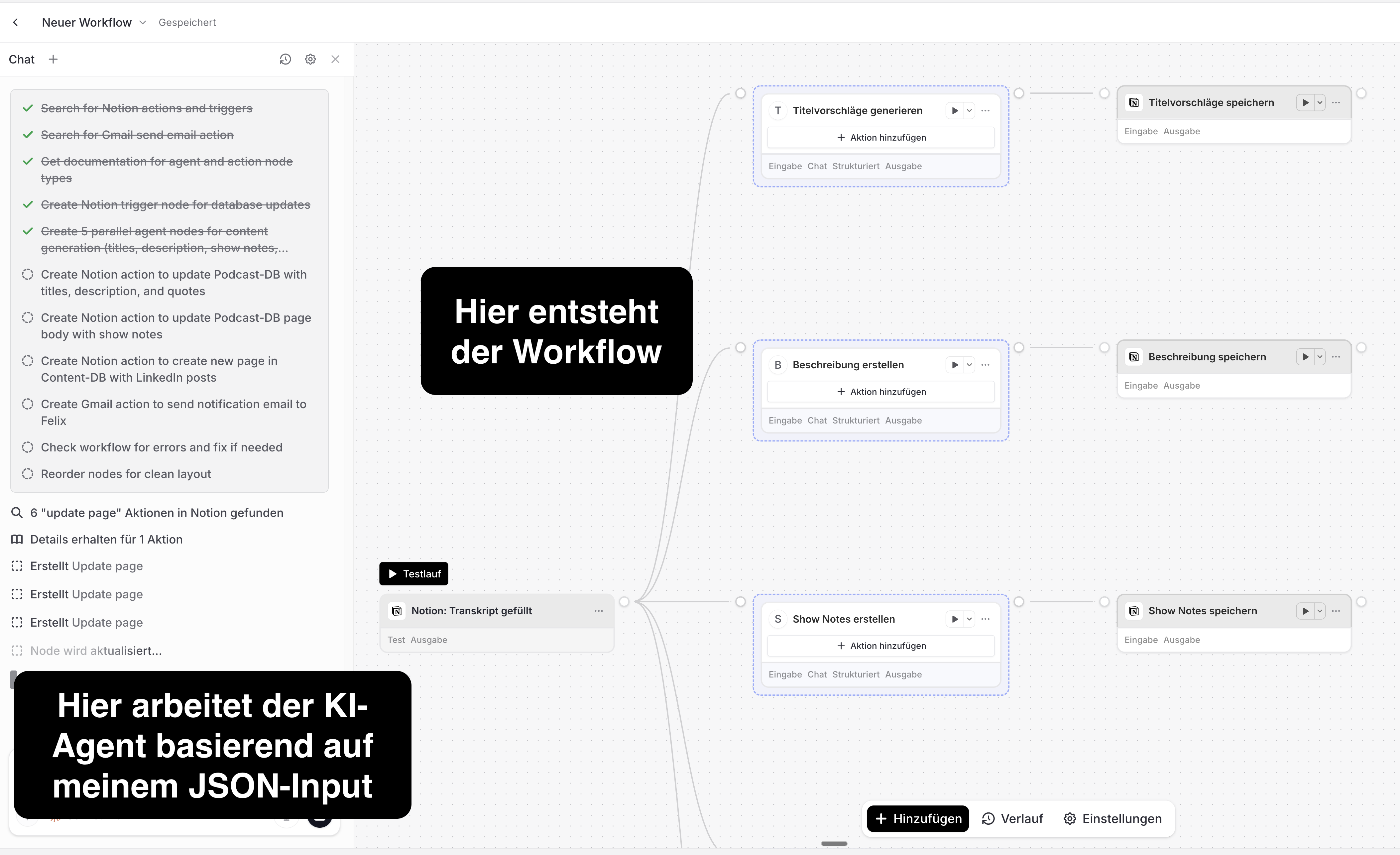
Task: Open more options on Beschreibung erstellen node
Action: 985,365
